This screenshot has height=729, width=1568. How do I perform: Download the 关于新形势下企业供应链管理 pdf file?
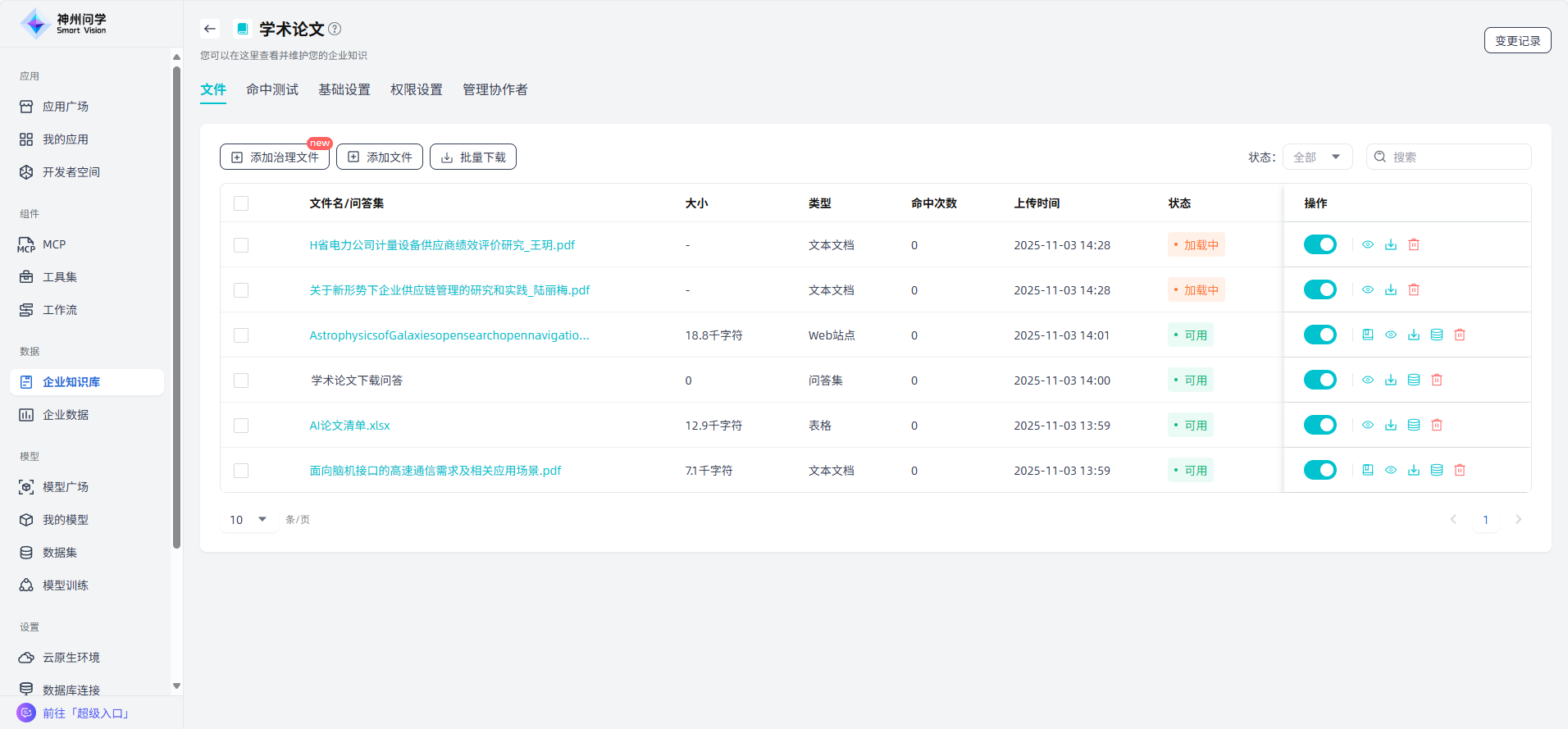(x=1391, y=289)
